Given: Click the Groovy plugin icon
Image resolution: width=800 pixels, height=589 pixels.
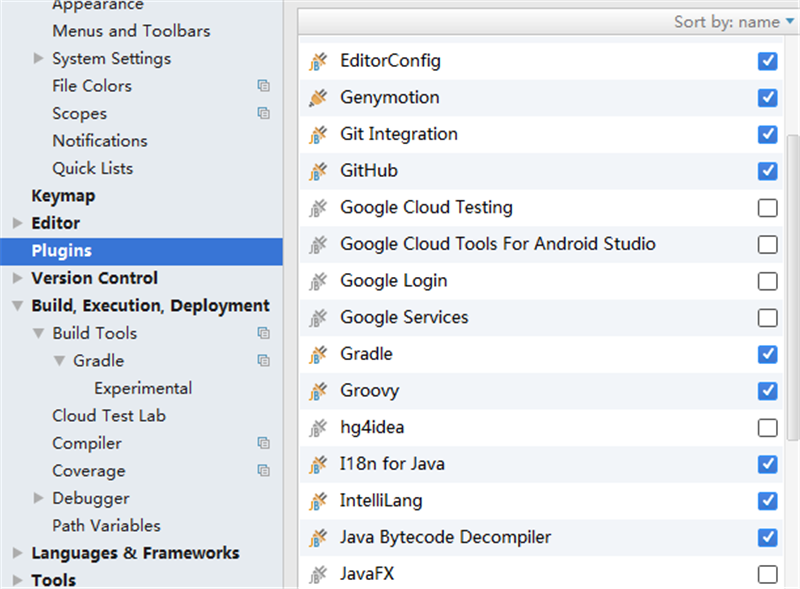Looking at the screenshot, I should point(317,391).
